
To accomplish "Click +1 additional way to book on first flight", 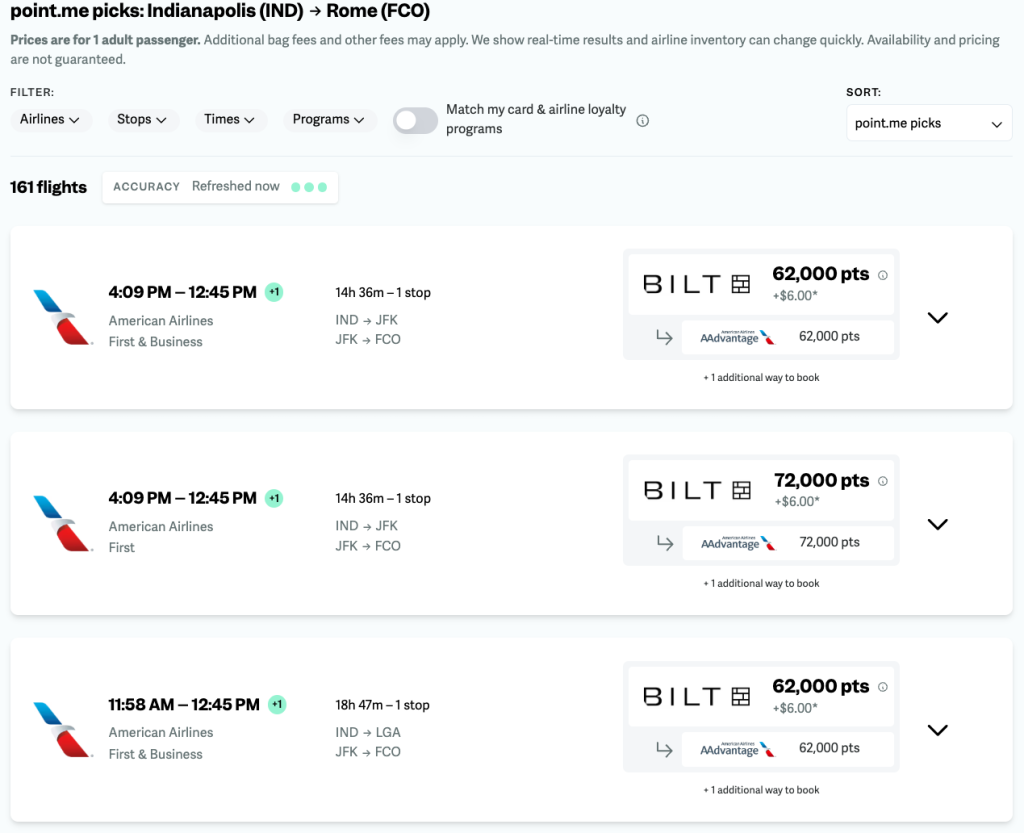I will (x=760, y=377).
